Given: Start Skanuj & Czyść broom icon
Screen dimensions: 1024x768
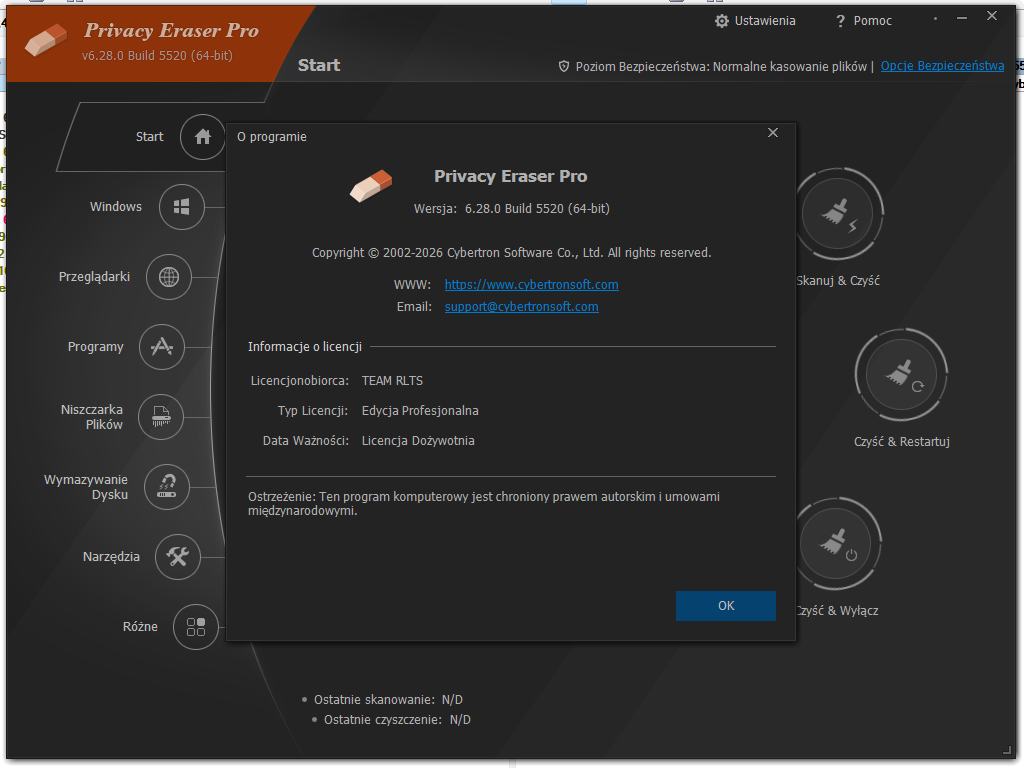Looking at the screenshot, I should coord(838,214).
